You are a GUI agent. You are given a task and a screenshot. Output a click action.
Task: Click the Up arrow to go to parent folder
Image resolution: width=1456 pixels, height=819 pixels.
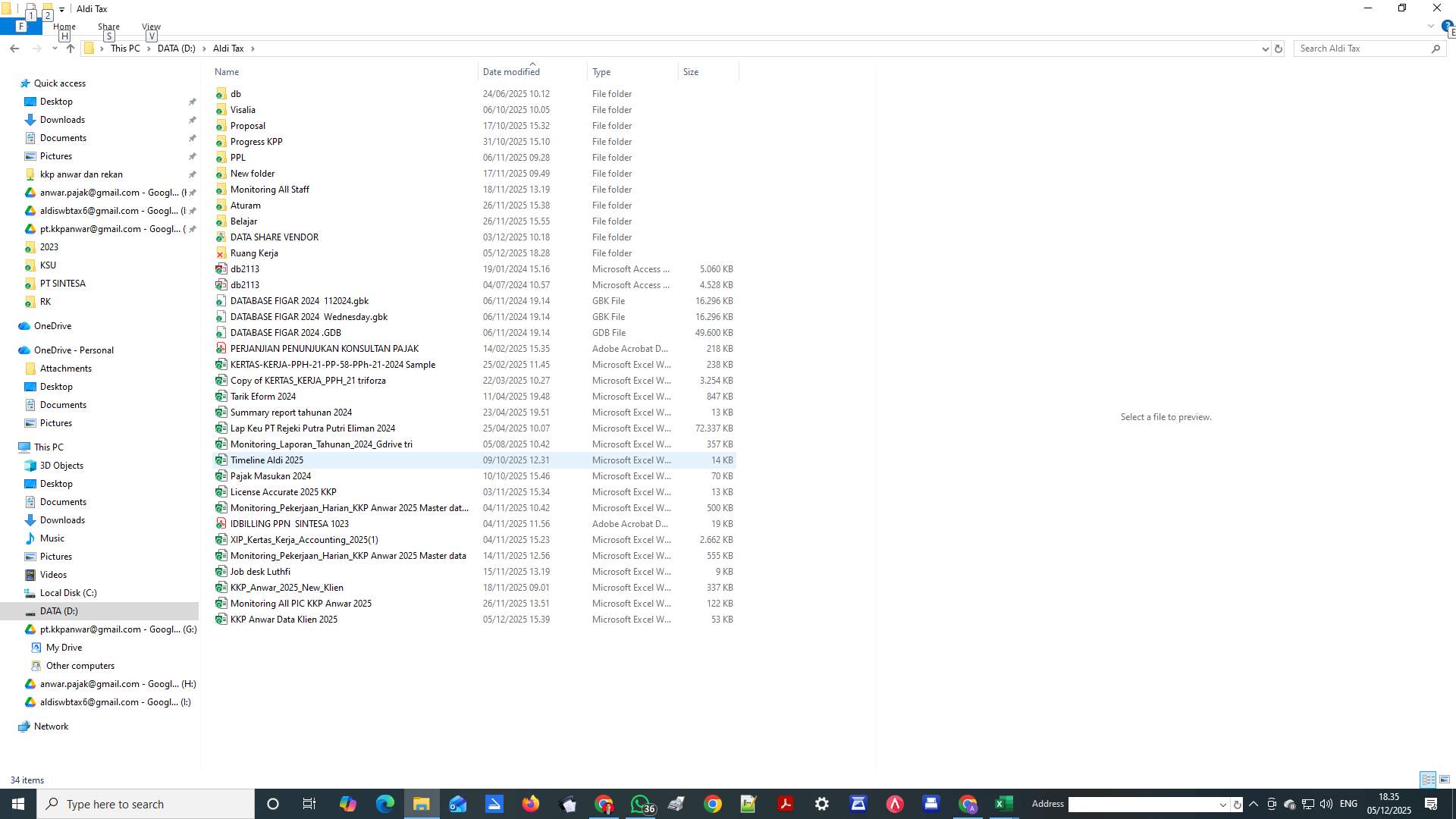click(70, 48)
